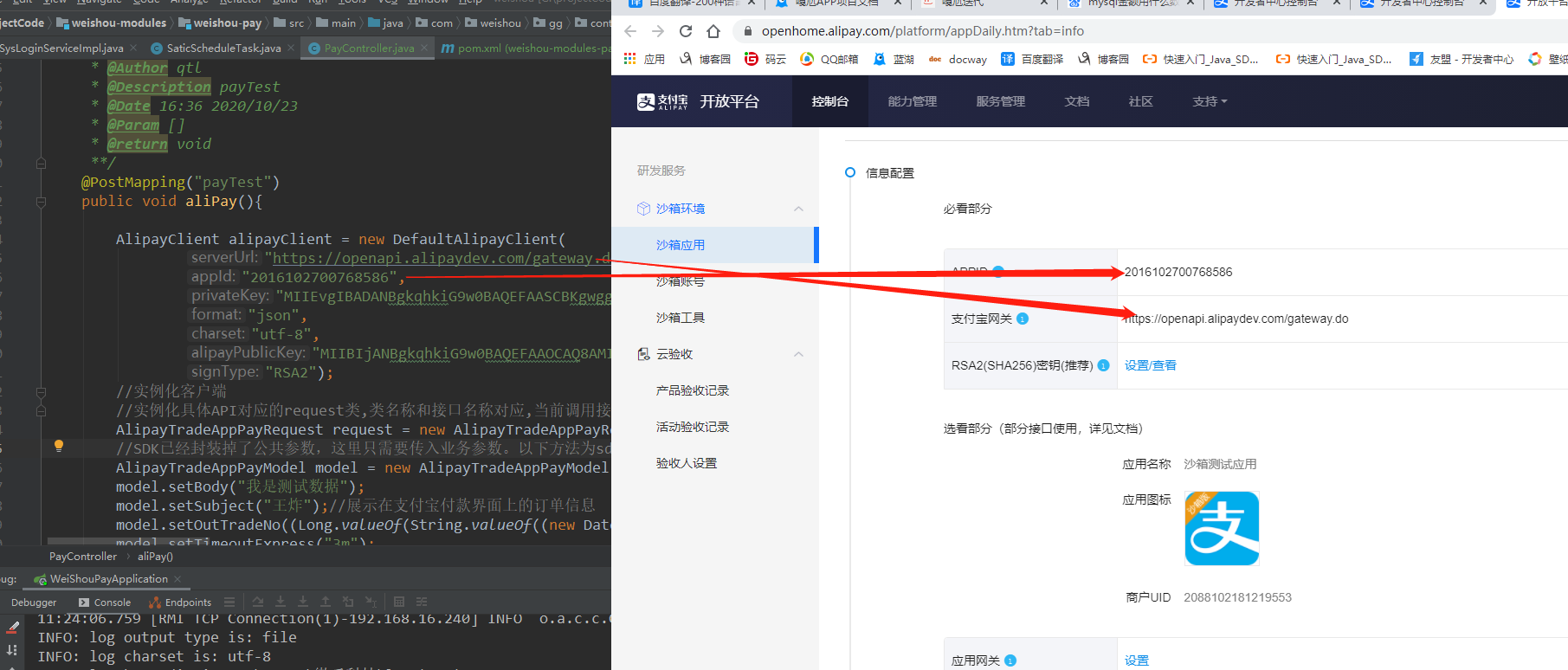Close the PayController.java editor tab
This screenshot has height=670, width=1568.
[x=424, y=48]
